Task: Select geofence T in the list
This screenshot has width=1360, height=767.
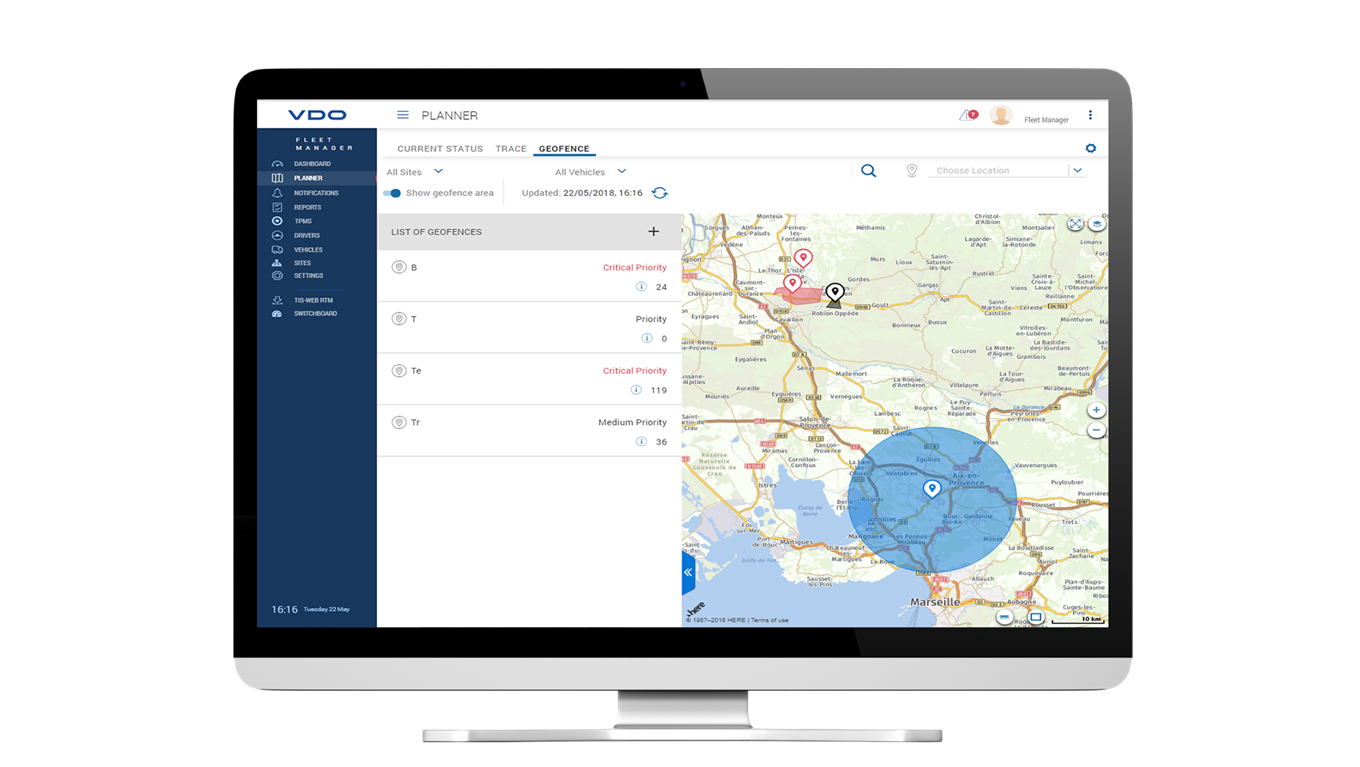Action: click(530, 327)
